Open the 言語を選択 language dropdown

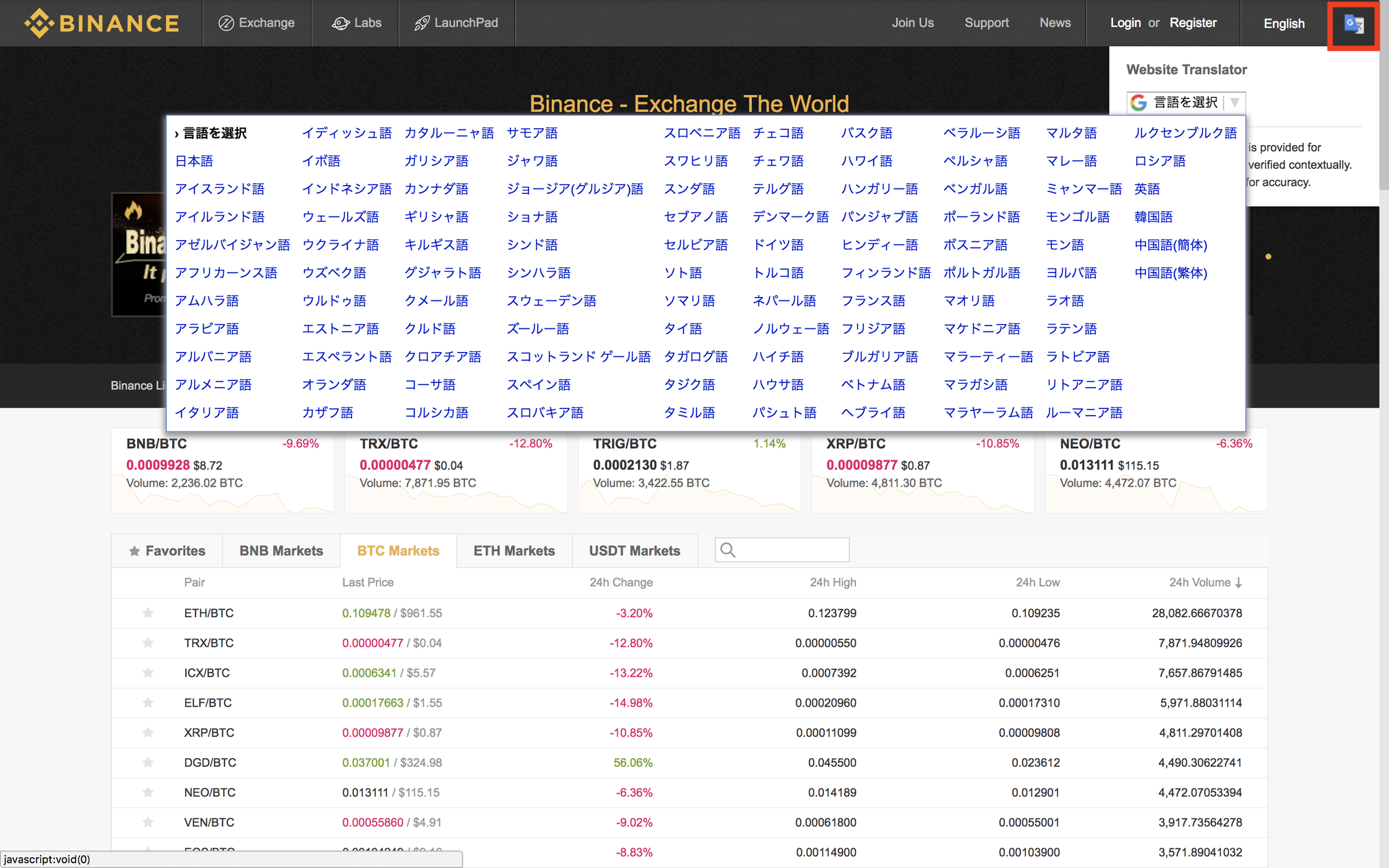tap(1186, 102)
